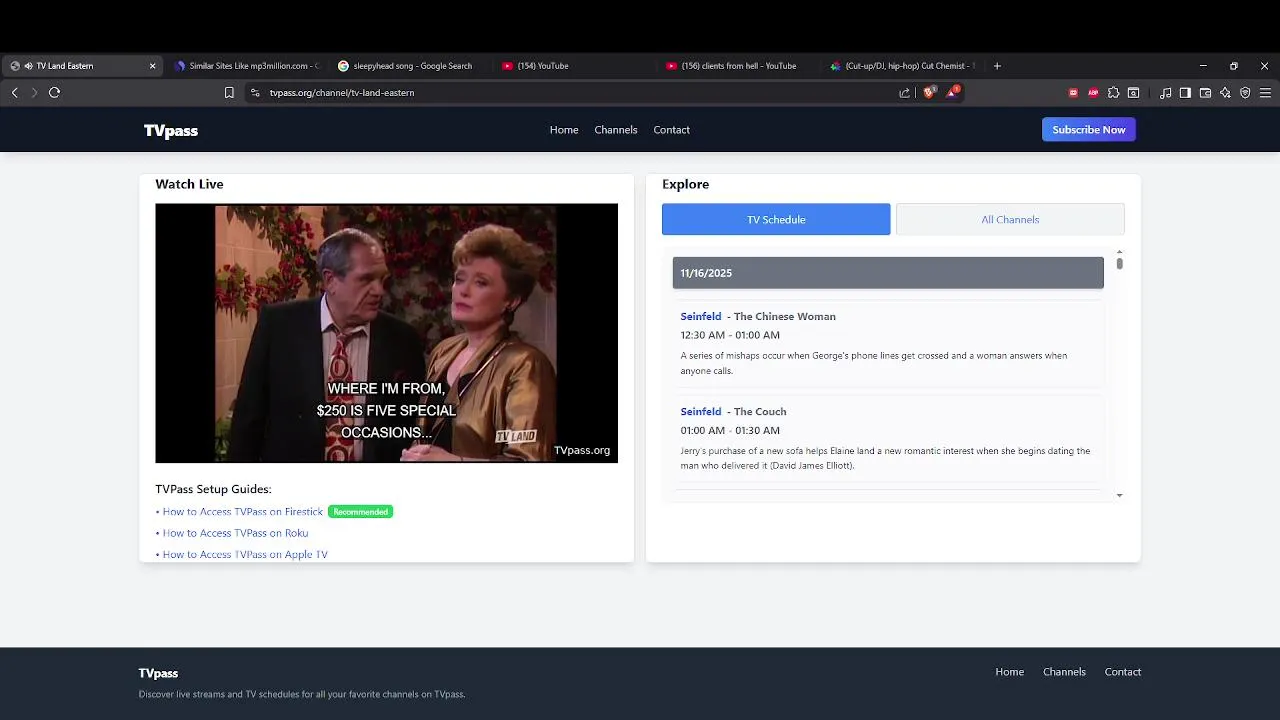Open site settings icon in address bar
1280x720 pixels.
(255, 92)
